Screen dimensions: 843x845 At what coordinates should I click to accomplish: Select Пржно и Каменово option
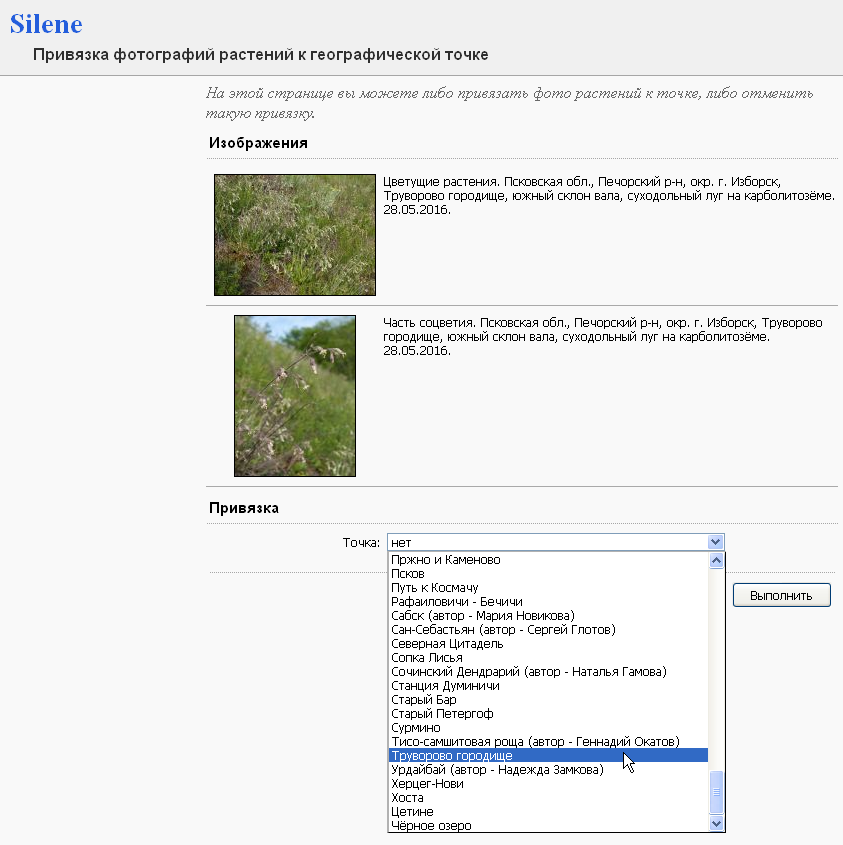tap(446, 560)
